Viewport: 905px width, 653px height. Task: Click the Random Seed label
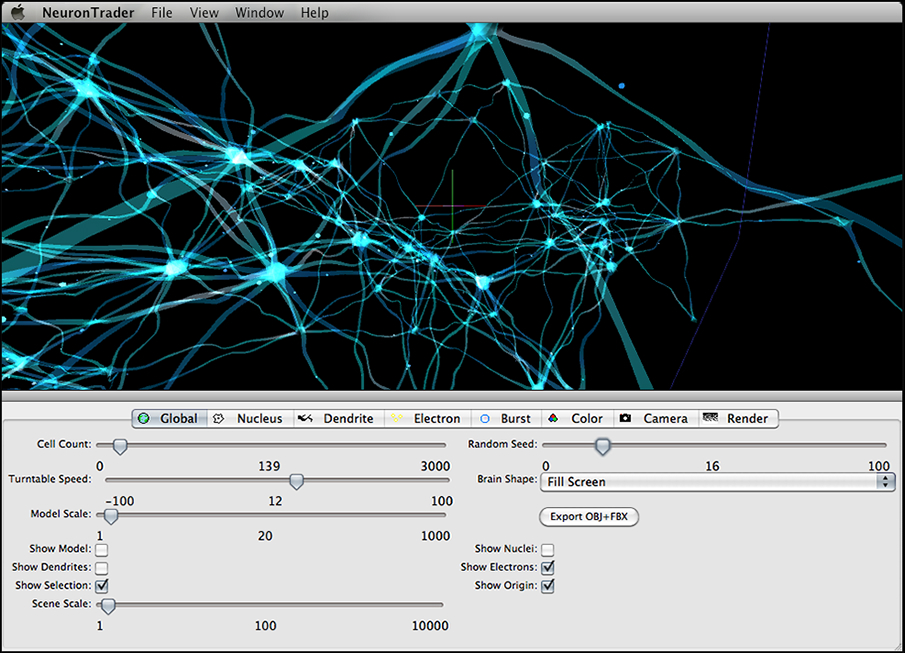(502, 444)
